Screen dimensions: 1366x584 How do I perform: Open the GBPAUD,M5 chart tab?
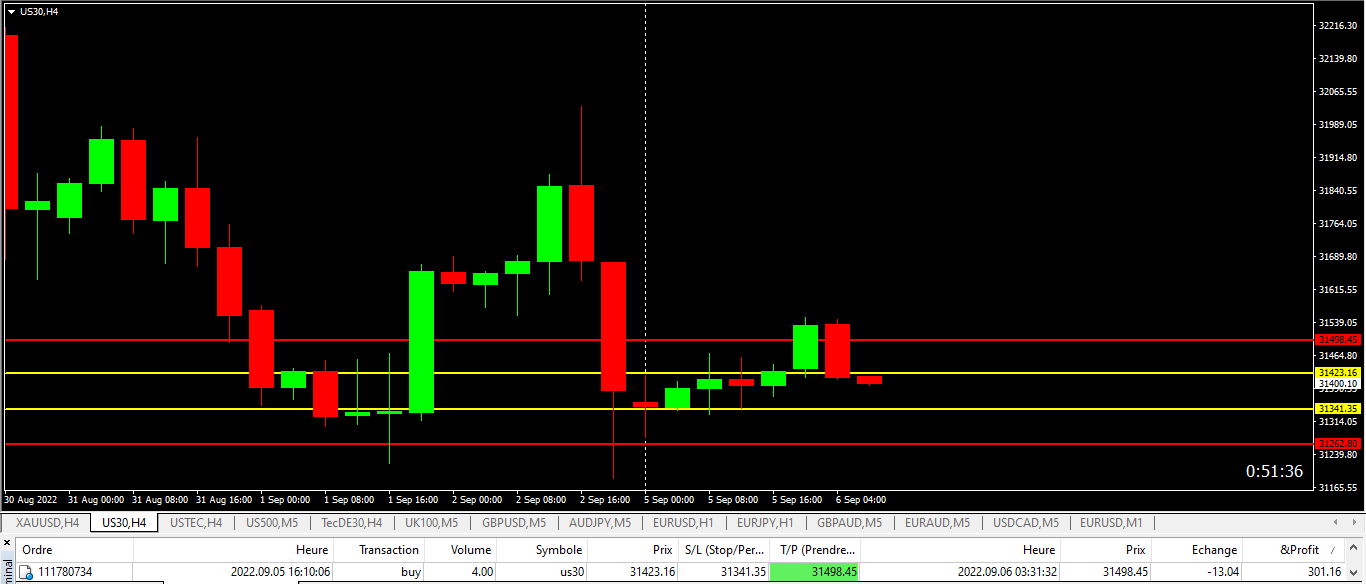click(x=849, y=522)
